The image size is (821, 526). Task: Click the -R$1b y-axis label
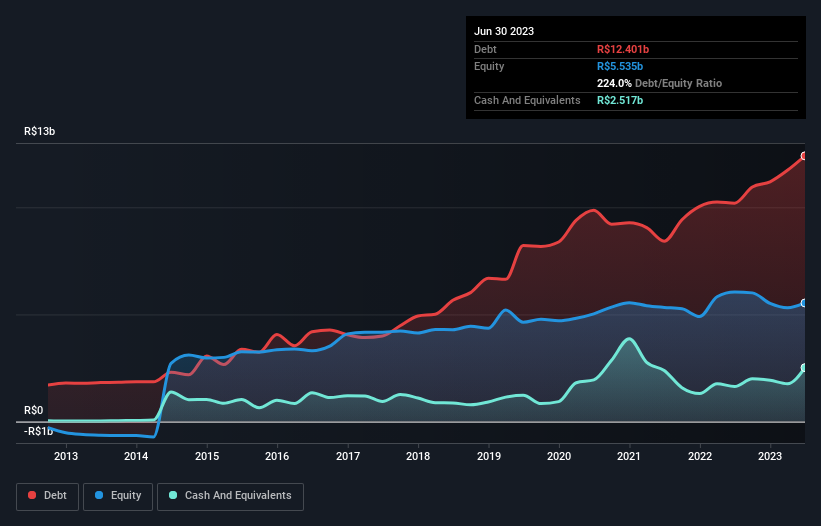[40, 431]
